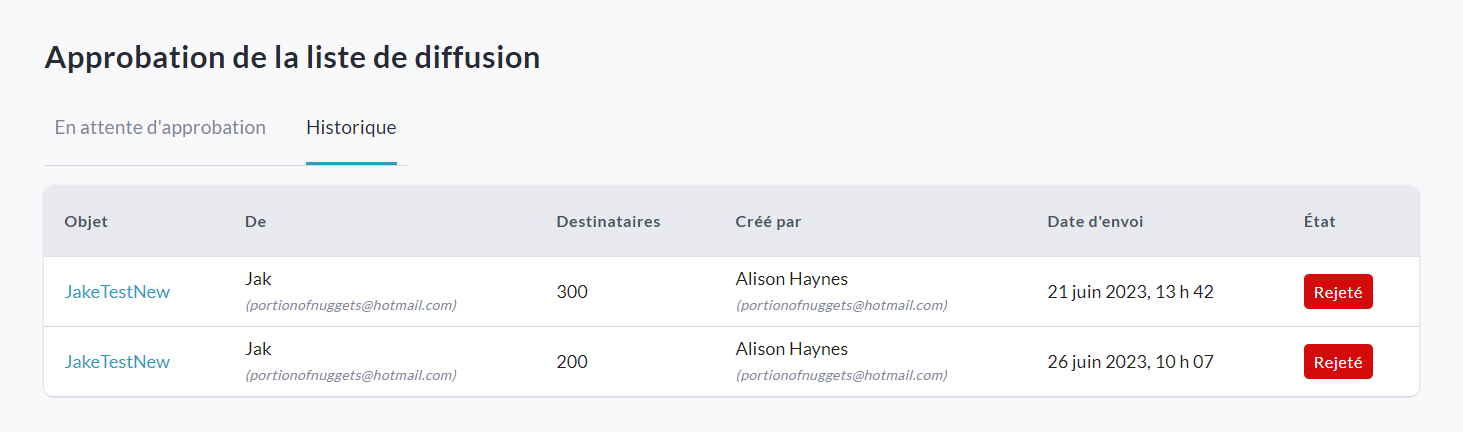
Task: Select the 300 recipients cell
Action: pos(572,292)
